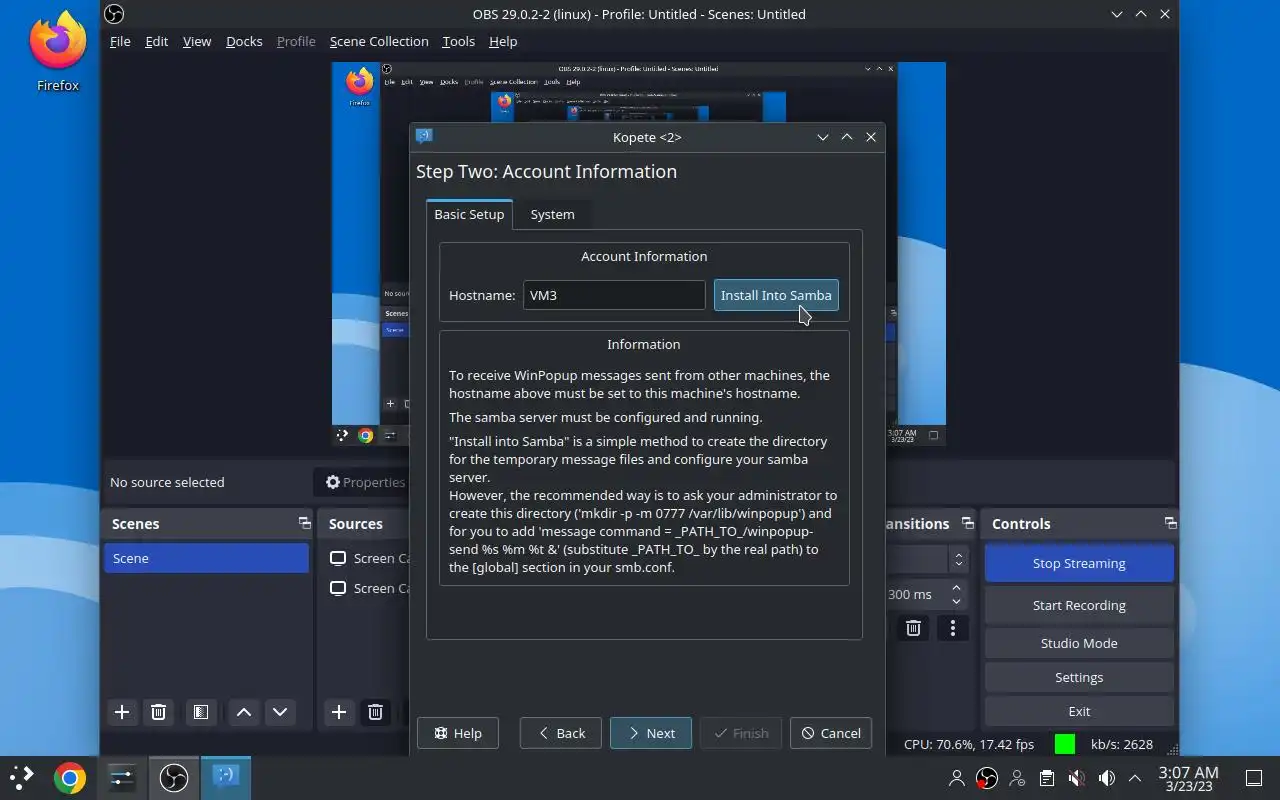
Task: Open the application launcher in the taskbar
Action: [21, 777]
